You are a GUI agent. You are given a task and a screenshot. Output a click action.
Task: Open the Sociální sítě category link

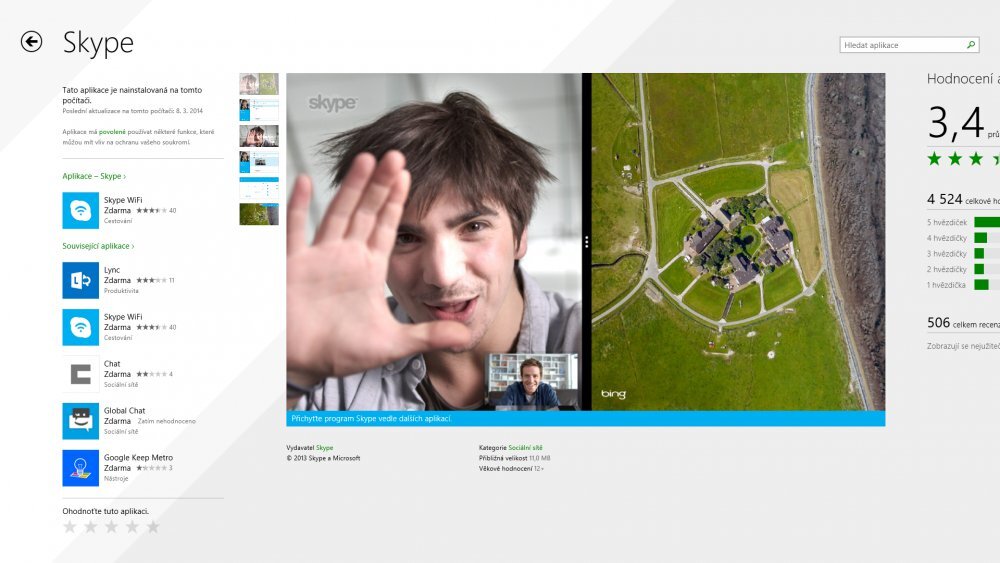tap(526, 448)
